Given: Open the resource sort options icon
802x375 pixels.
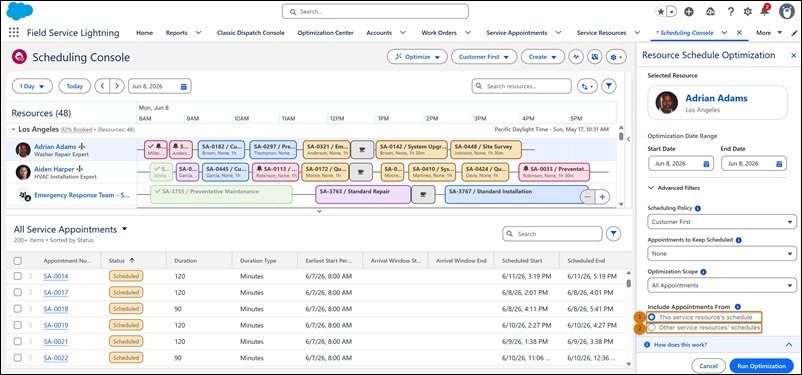Looking at the screenshot, I should 587,86.
